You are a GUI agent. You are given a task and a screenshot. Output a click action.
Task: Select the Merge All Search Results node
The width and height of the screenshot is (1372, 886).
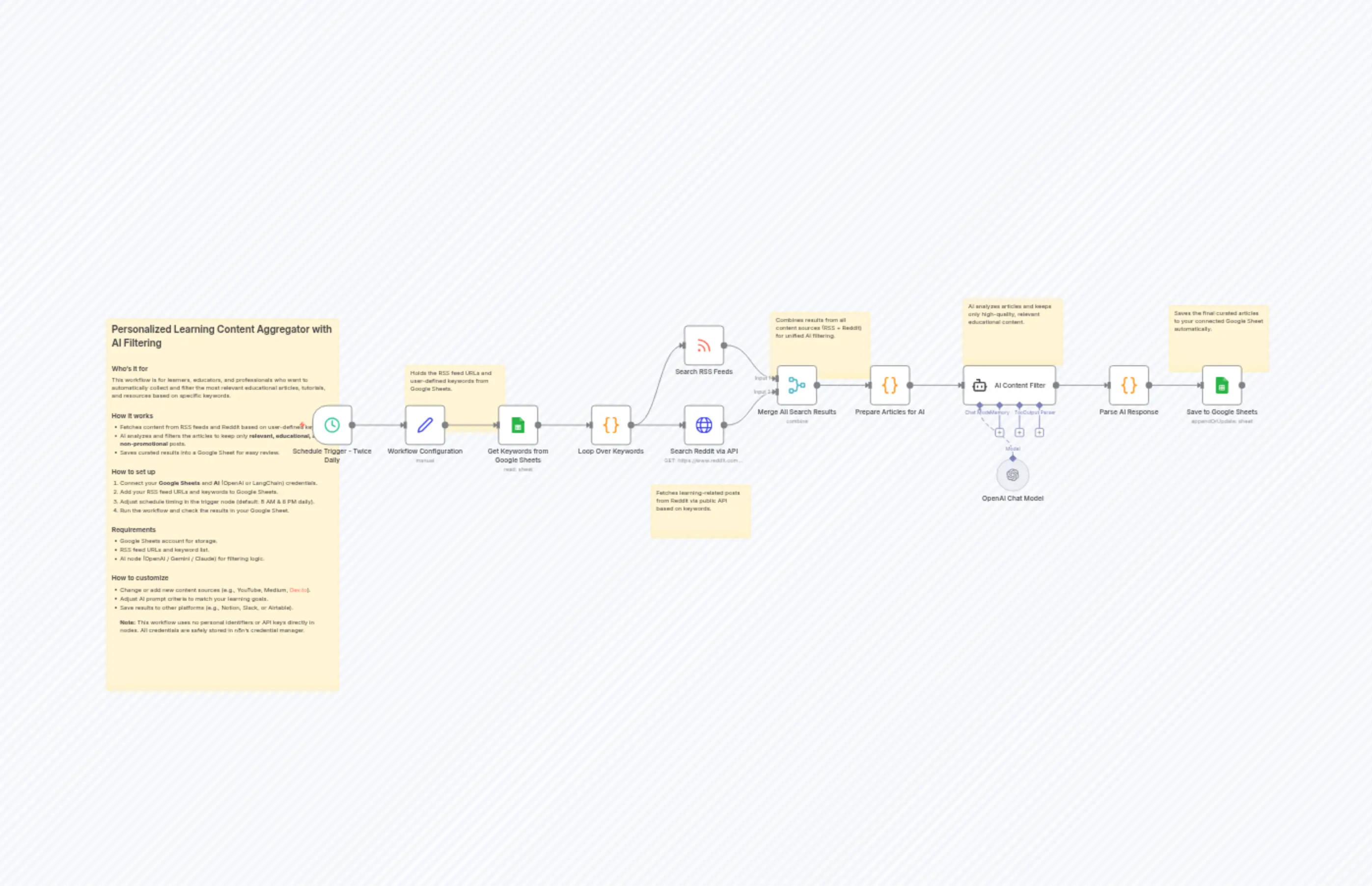[x=797, y=385]
